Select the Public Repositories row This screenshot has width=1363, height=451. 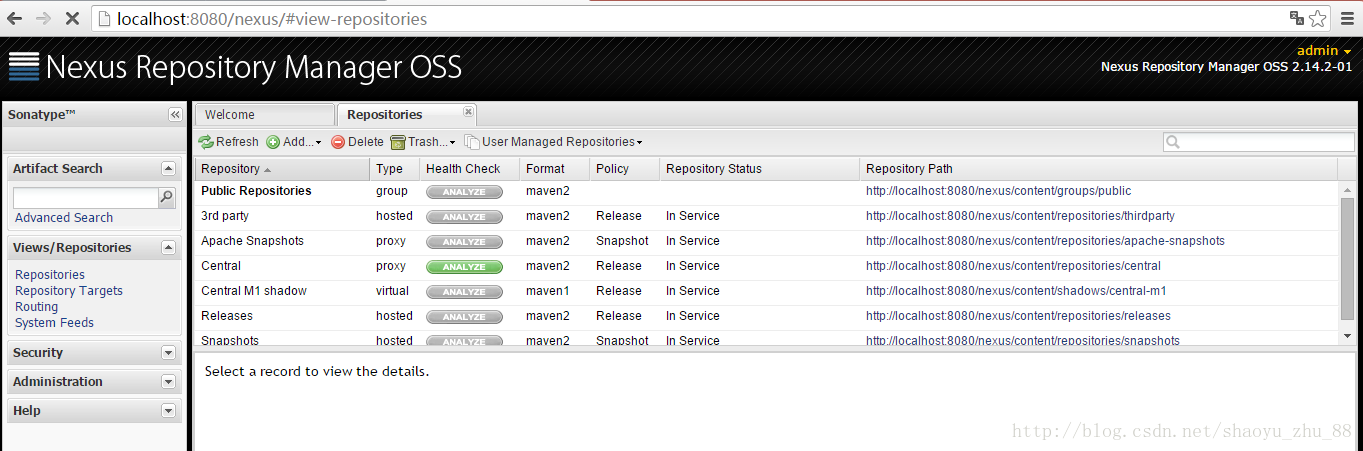coord(767,191)
